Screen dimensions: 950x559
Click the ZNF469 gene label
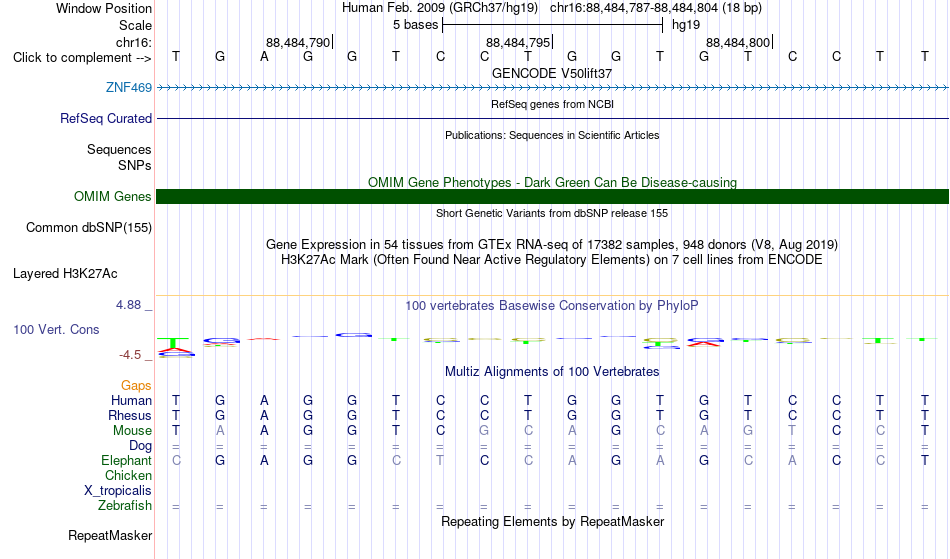coord(128,87)
